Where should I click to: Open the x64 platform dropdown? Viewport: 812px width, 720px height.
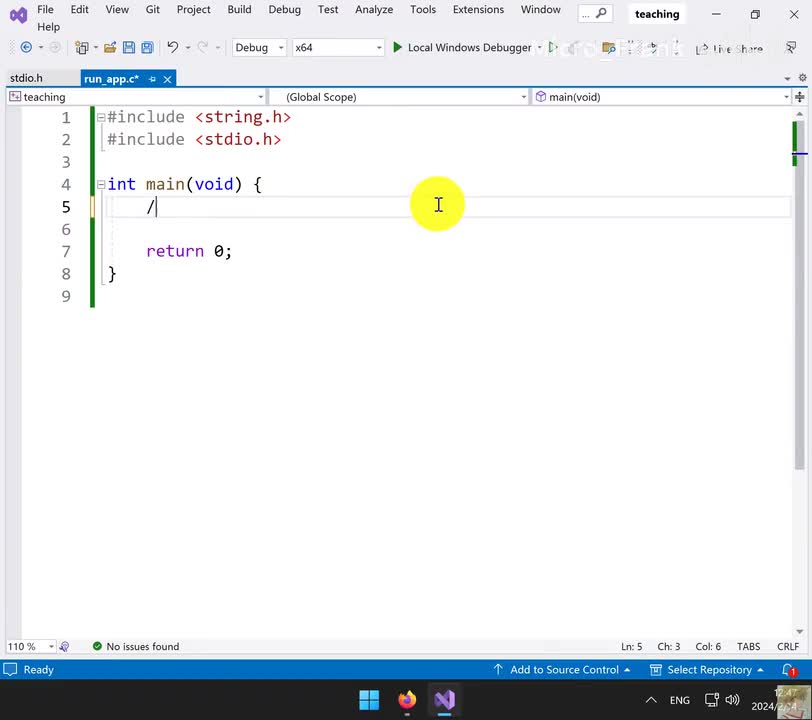338,48
